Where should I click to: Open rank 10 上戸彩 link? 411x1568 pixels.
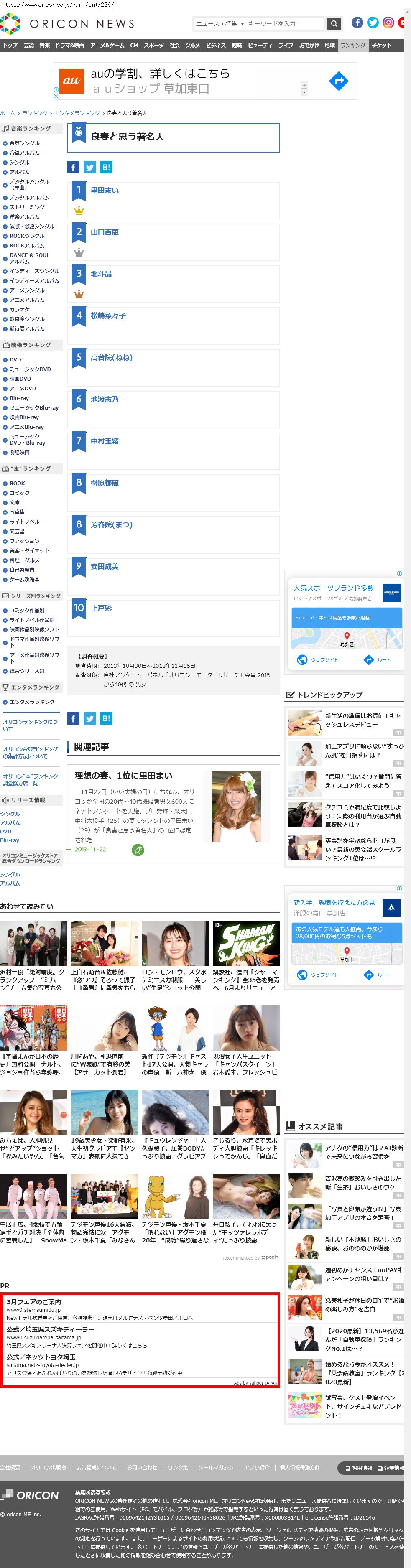pos(101,608)
